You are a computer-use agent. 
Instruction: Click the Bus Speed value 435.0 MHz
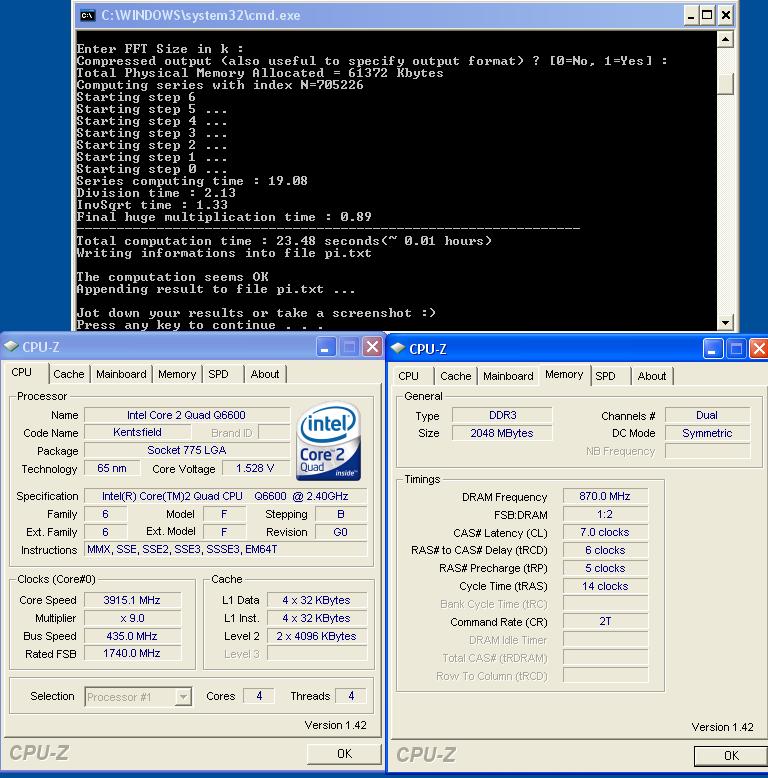coord(132,636)
